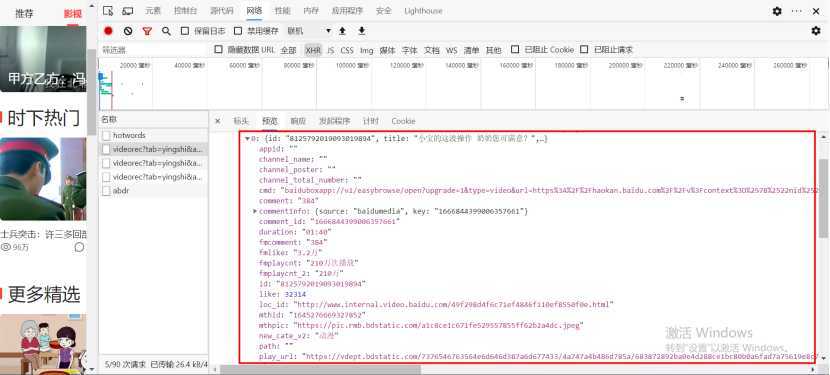830x375 pixels.
Task: Select the abdr request row
Action: pos(154,191)
